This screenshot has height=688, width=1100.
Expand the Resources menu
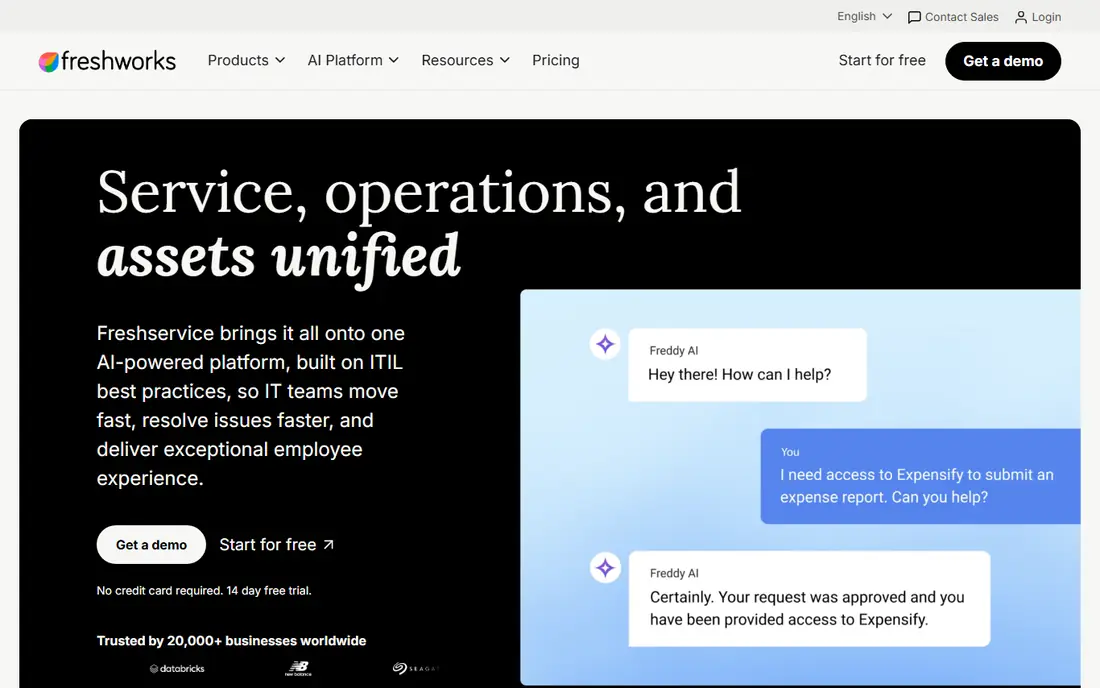coord(465,60)
